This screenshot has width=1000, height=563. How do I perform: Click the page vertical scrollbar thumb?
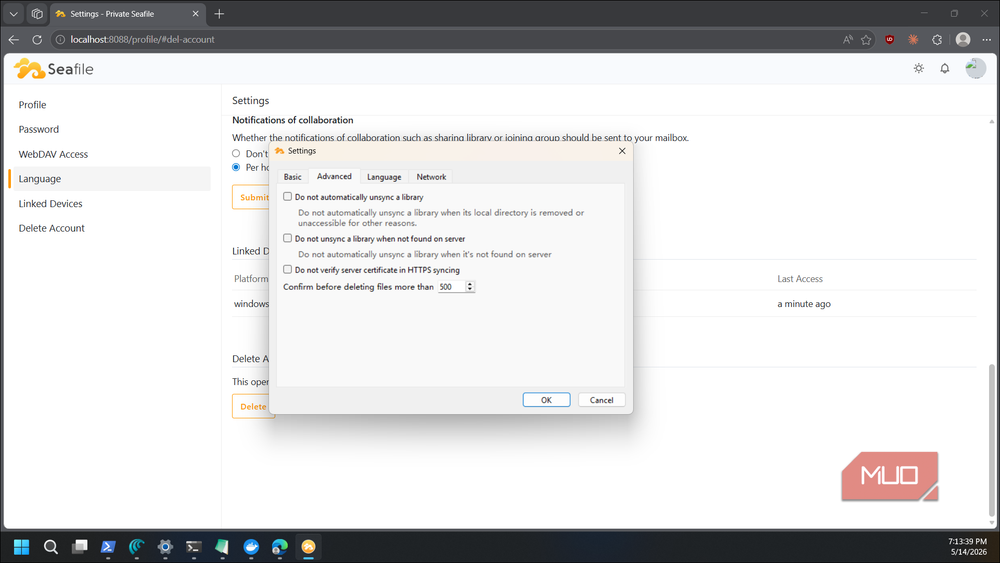(991, 440)
